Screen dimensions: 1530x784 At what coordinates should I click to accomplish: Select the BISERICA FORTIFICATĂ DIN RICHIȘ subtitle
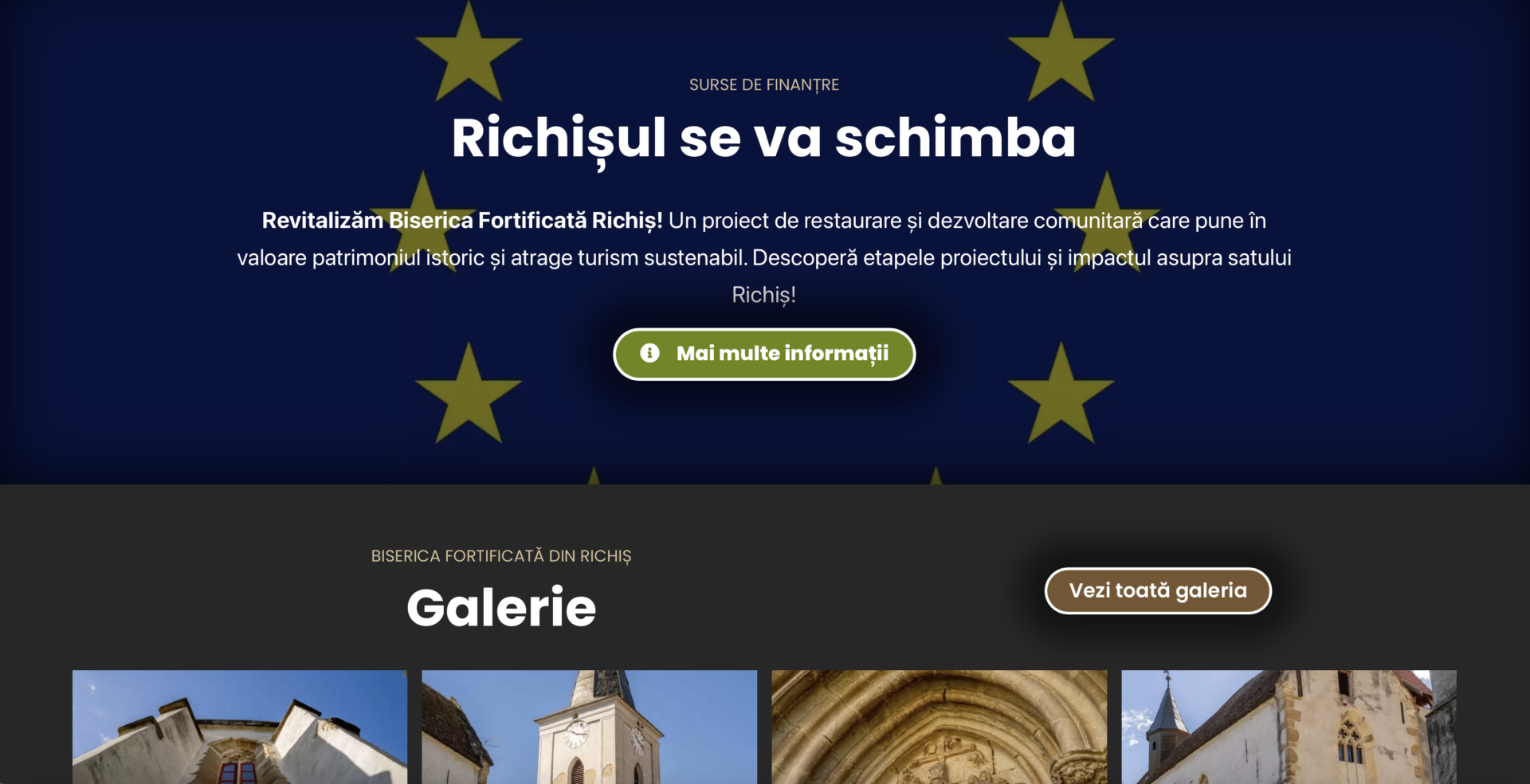(501, 556)
